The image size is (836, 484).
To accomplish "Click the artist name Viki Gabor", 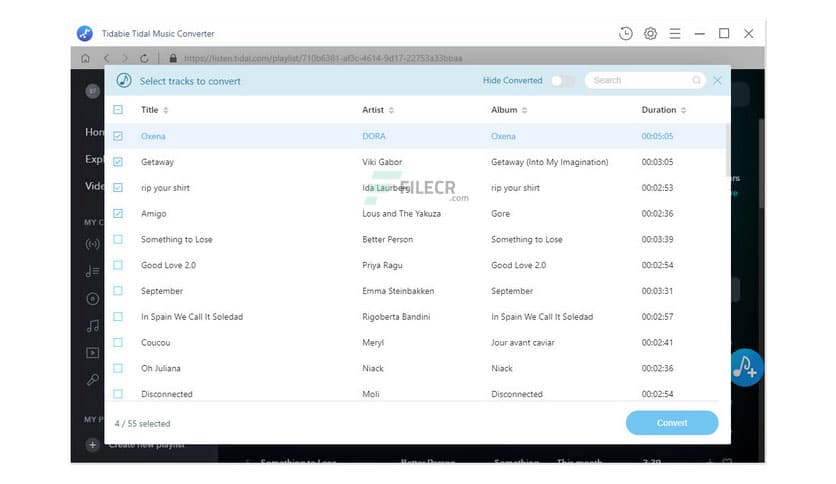I will pos(382,162).
